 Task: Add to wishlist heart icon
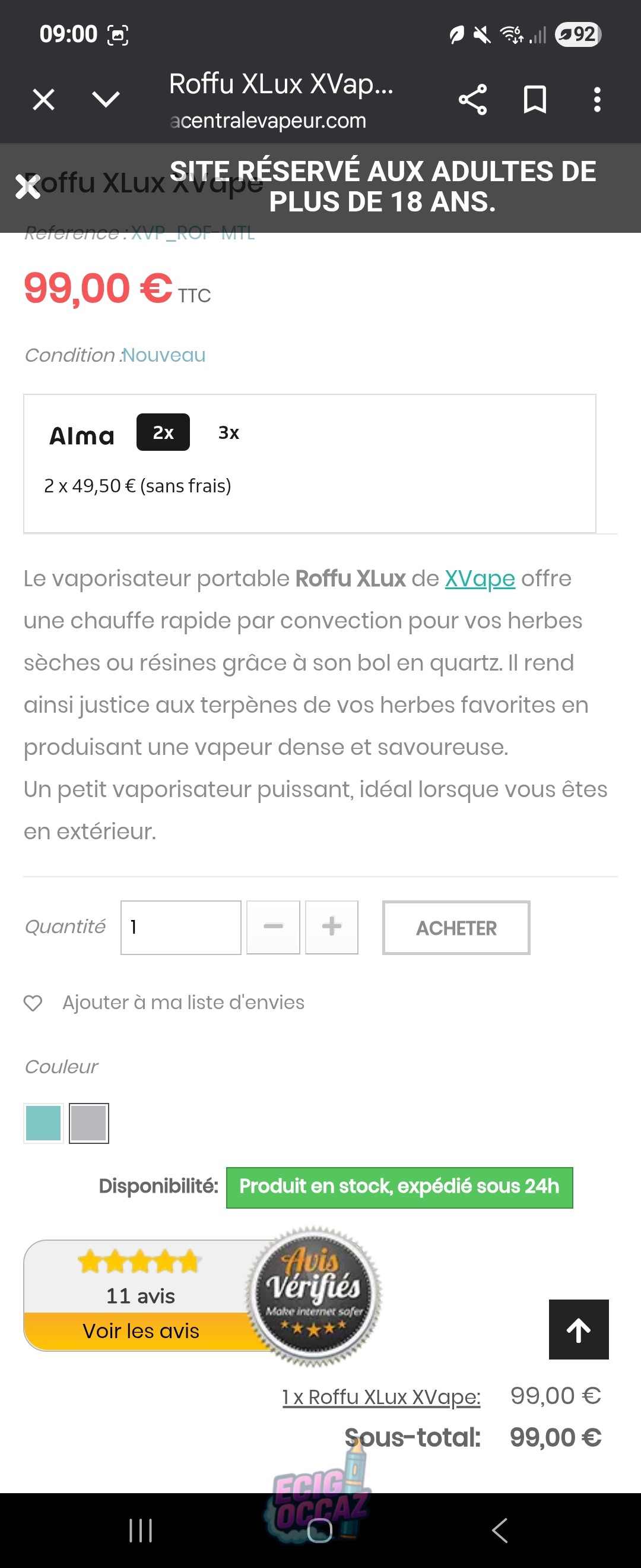point(33,1003)
